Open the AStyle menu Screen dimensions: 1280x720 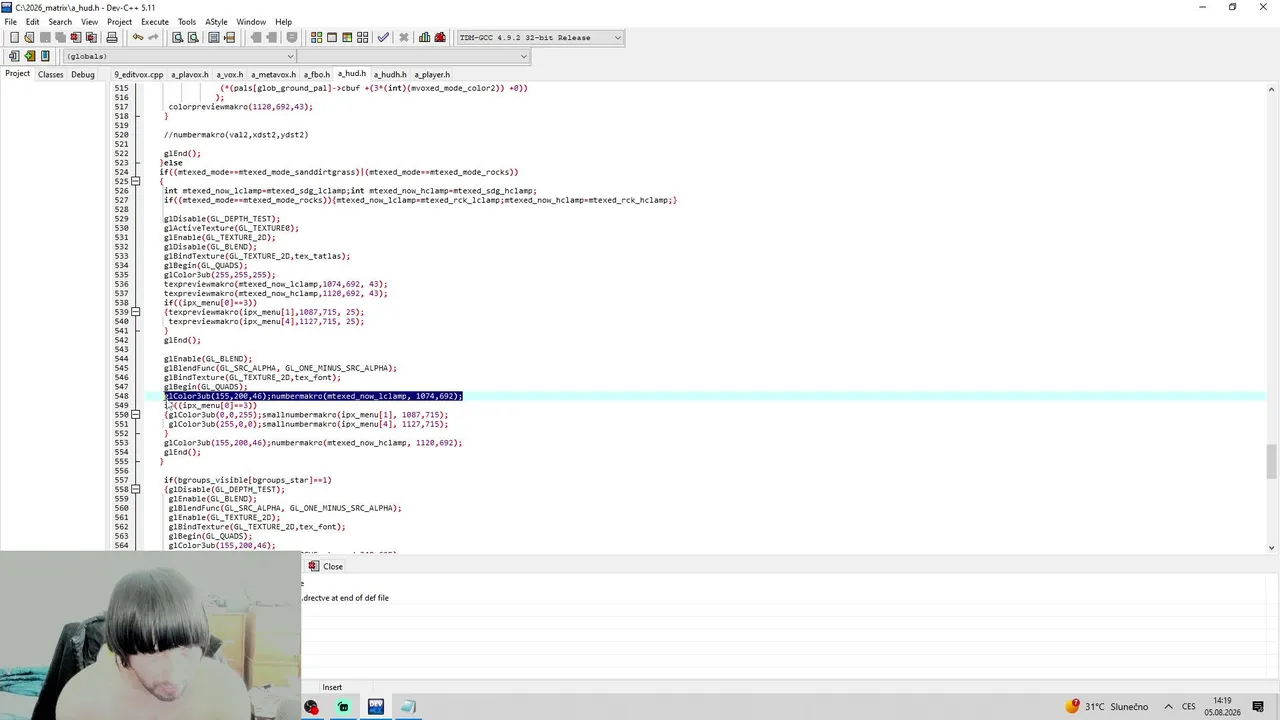point(216,22)
